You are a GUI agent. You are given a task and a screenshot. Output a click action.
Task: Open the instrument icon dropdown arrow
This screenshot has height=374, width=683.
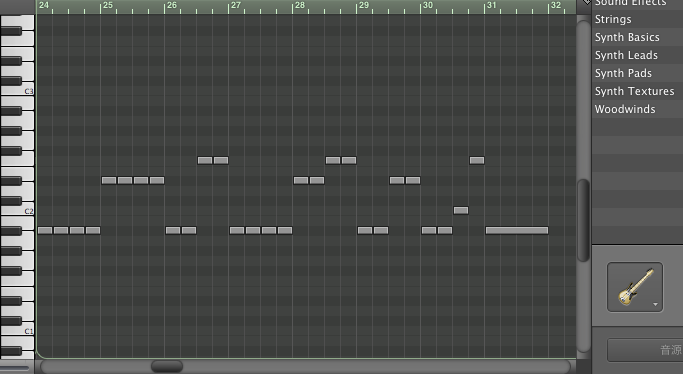click(655, 304)
